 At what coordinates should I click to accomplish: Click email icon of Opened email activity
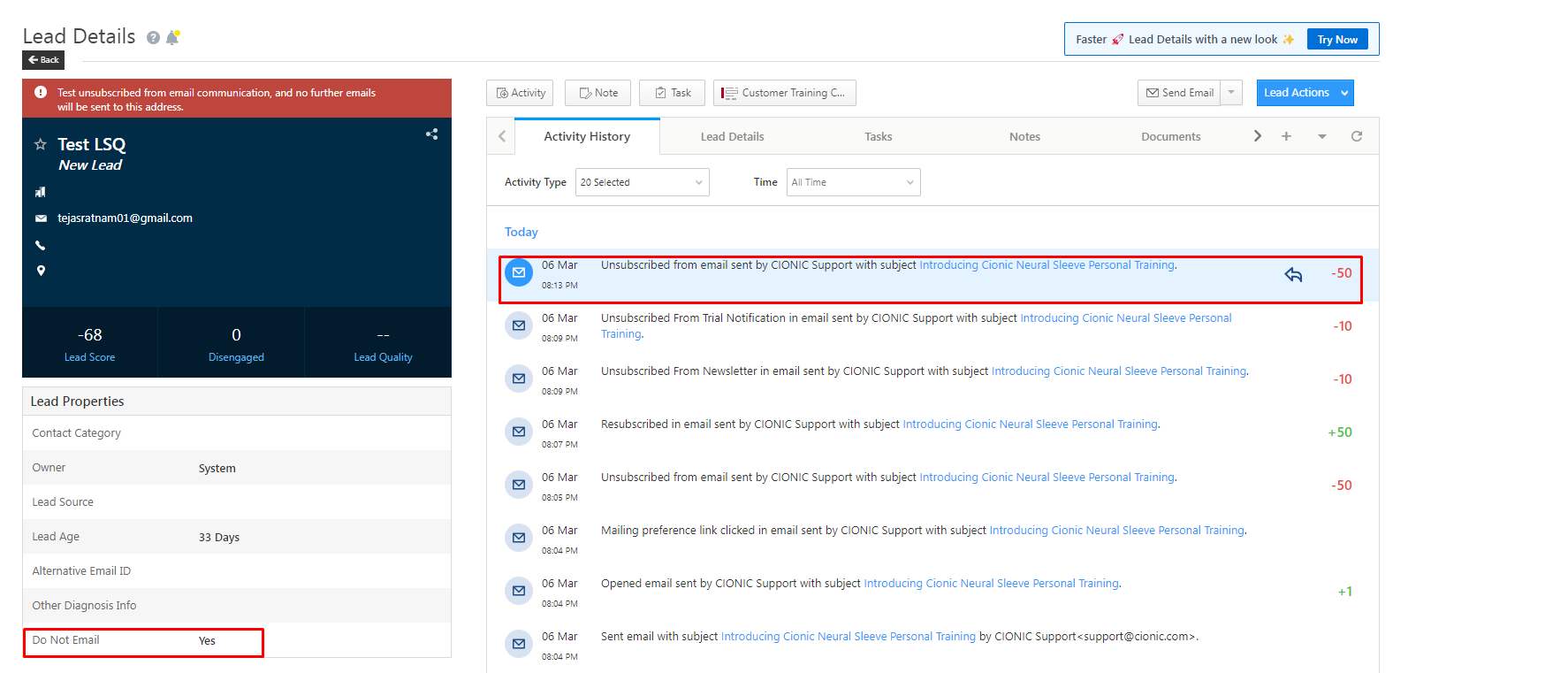(519, 591)
